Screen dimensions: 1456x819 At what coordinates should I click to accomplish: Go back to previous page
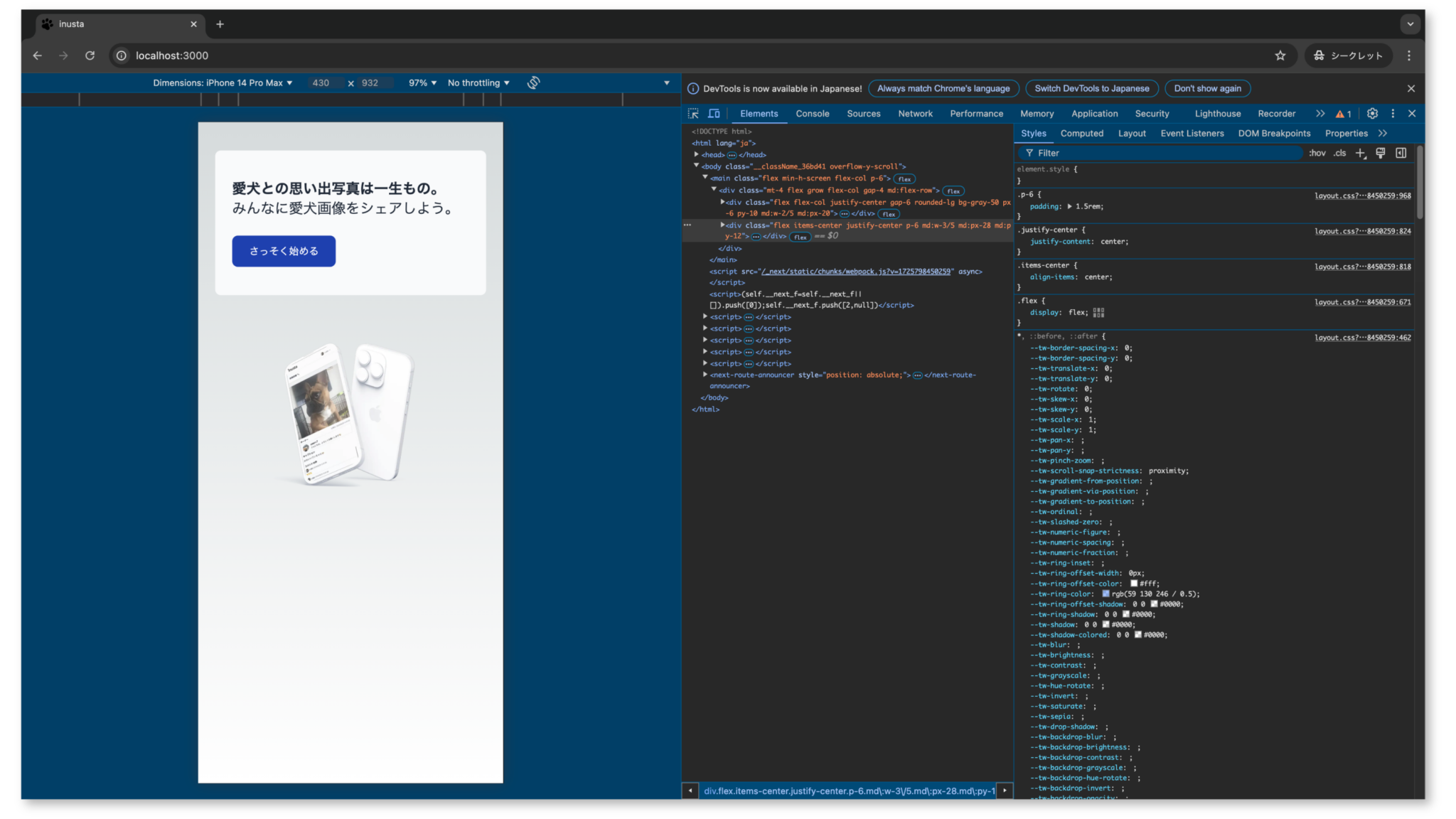[x=37, y=55]
